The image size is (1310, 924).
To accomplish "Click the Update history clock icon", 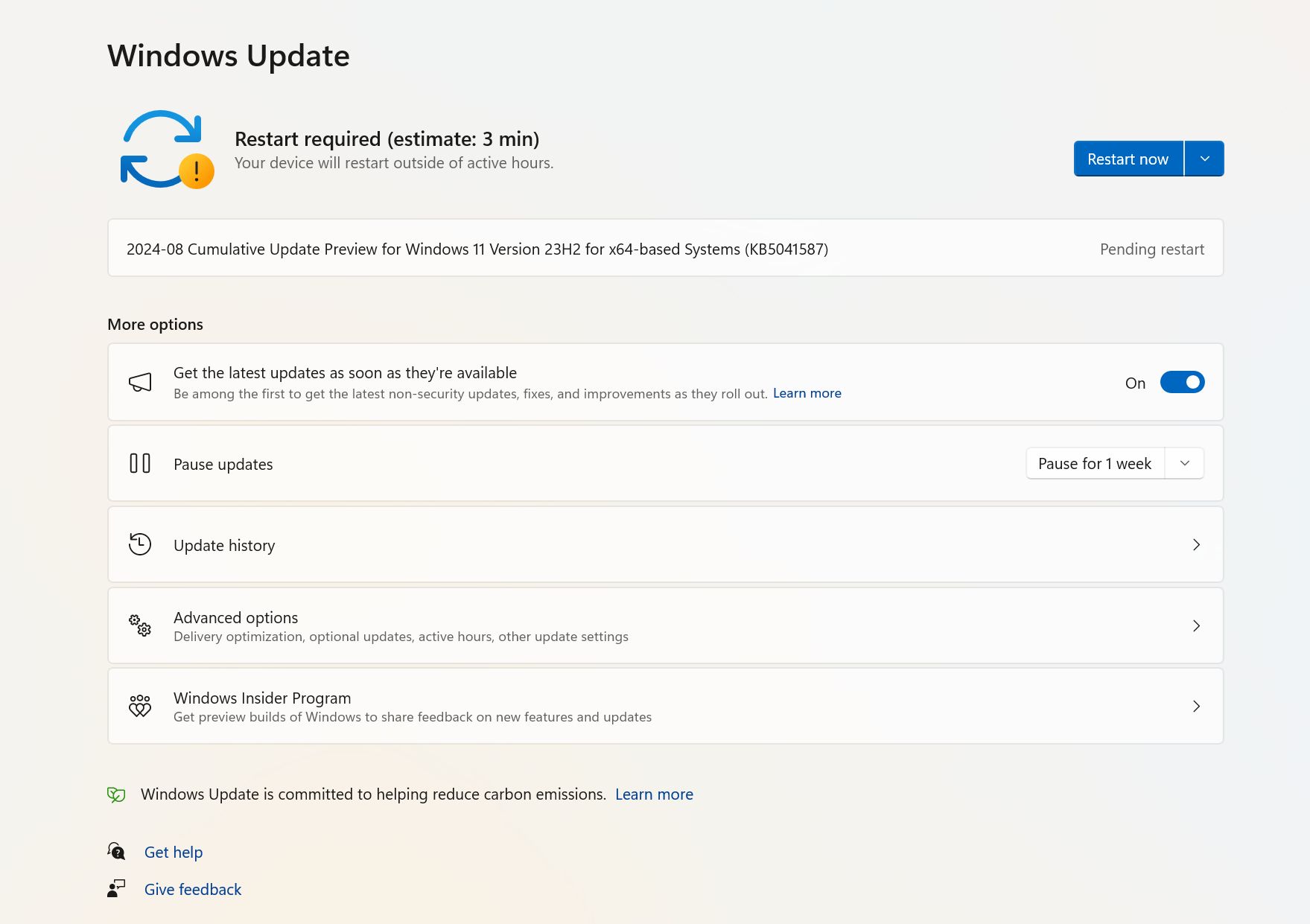I will (140, 544).
